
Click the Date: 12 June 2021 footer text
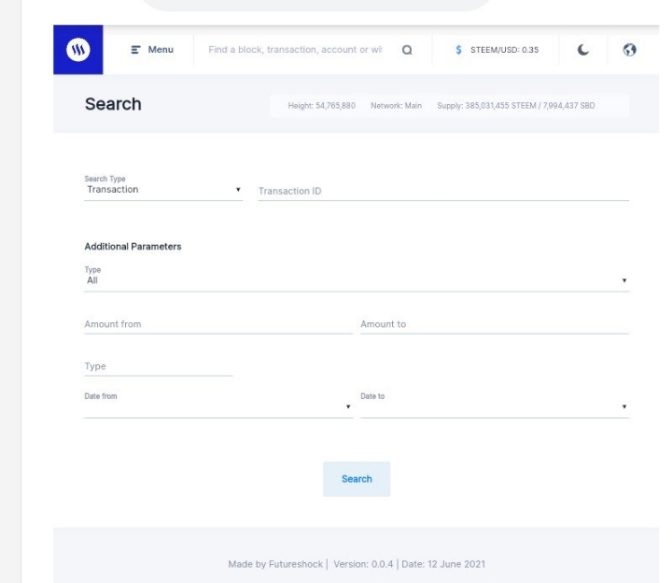(443, 564)
